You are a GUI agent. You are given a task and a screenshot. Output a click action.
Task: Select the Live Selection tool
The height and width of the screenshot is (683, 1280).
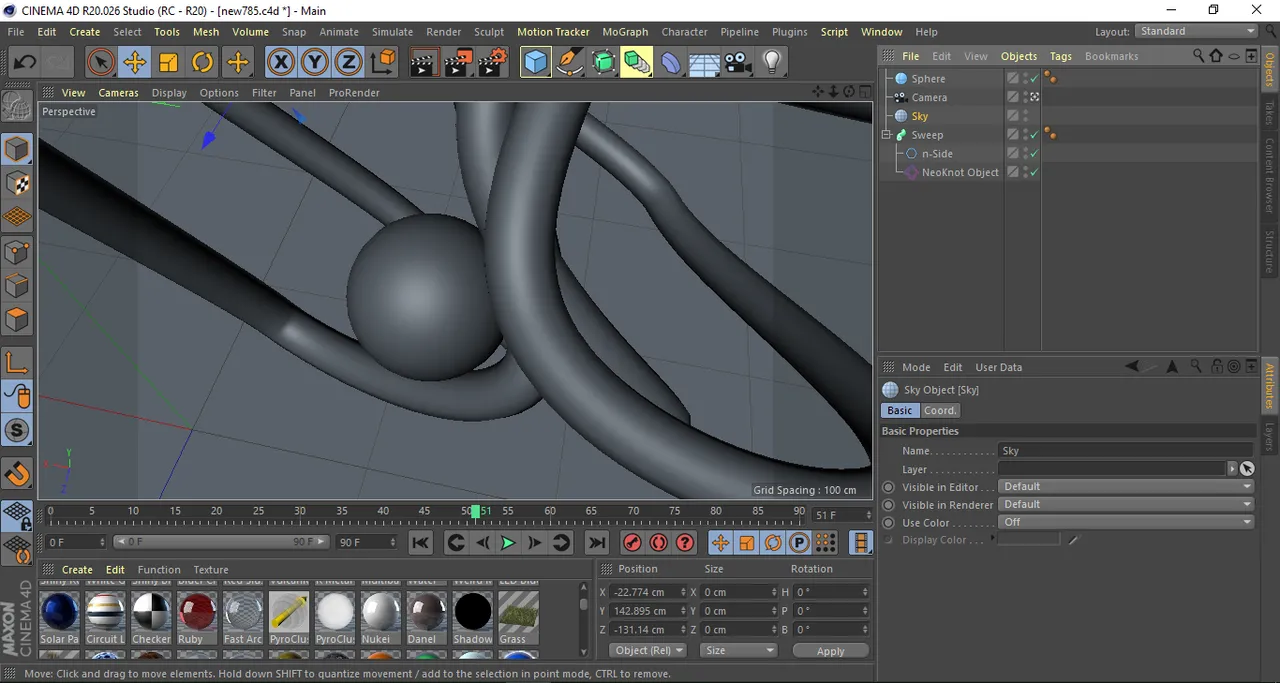tap(100, 63)
